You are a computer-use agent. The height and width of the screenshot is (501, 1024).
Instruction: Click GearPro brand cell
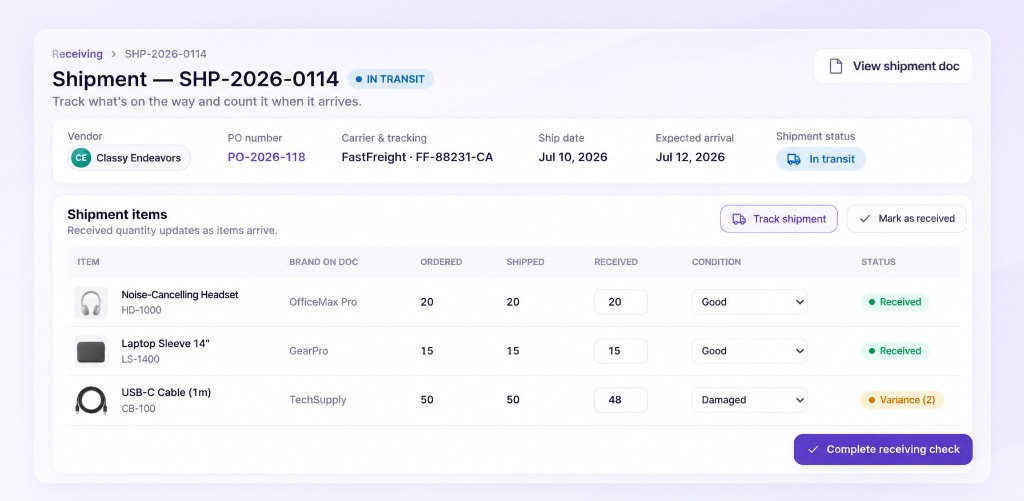pyautogui.click(x=308, y=351)
